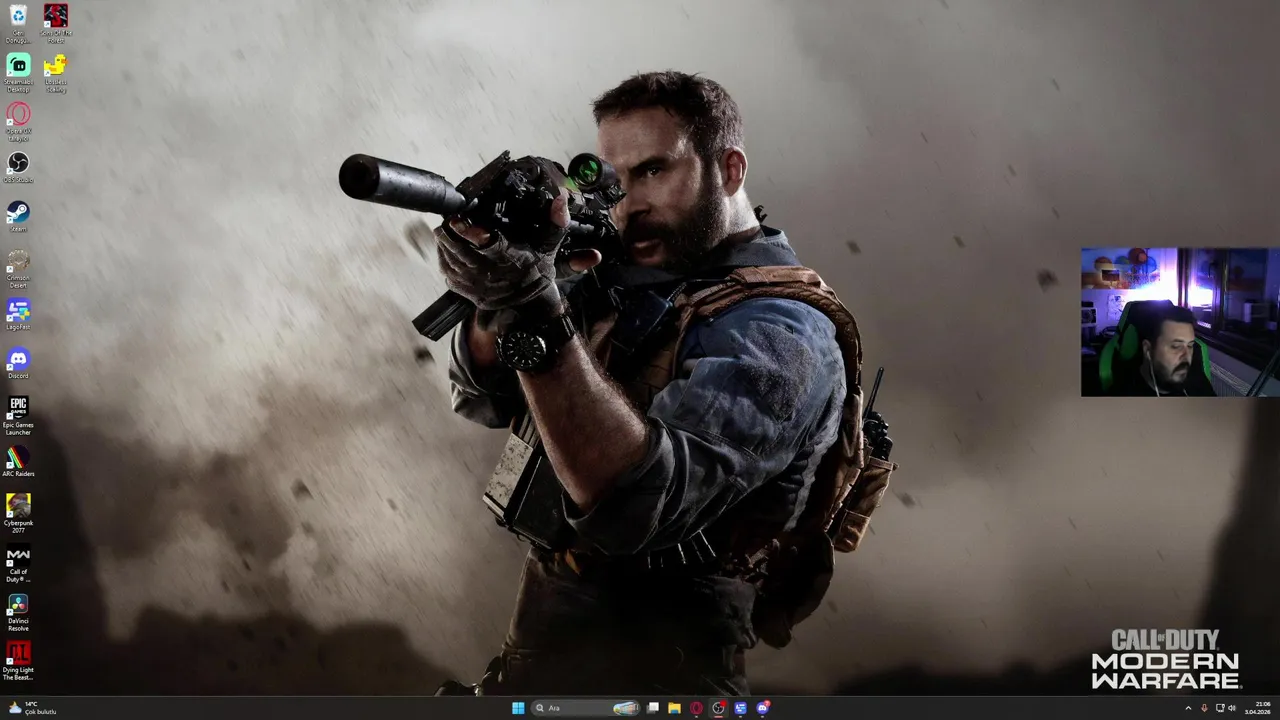Select the Streamlabs Desktop shortcut
This screenshot has height=720, width=1280.
(18, 72)
